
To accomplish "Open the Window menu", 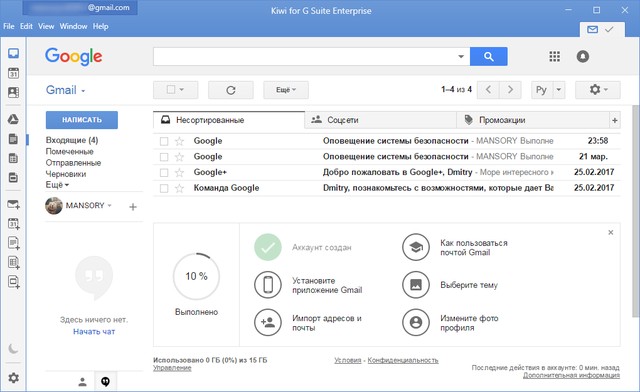I will (73, 26).
